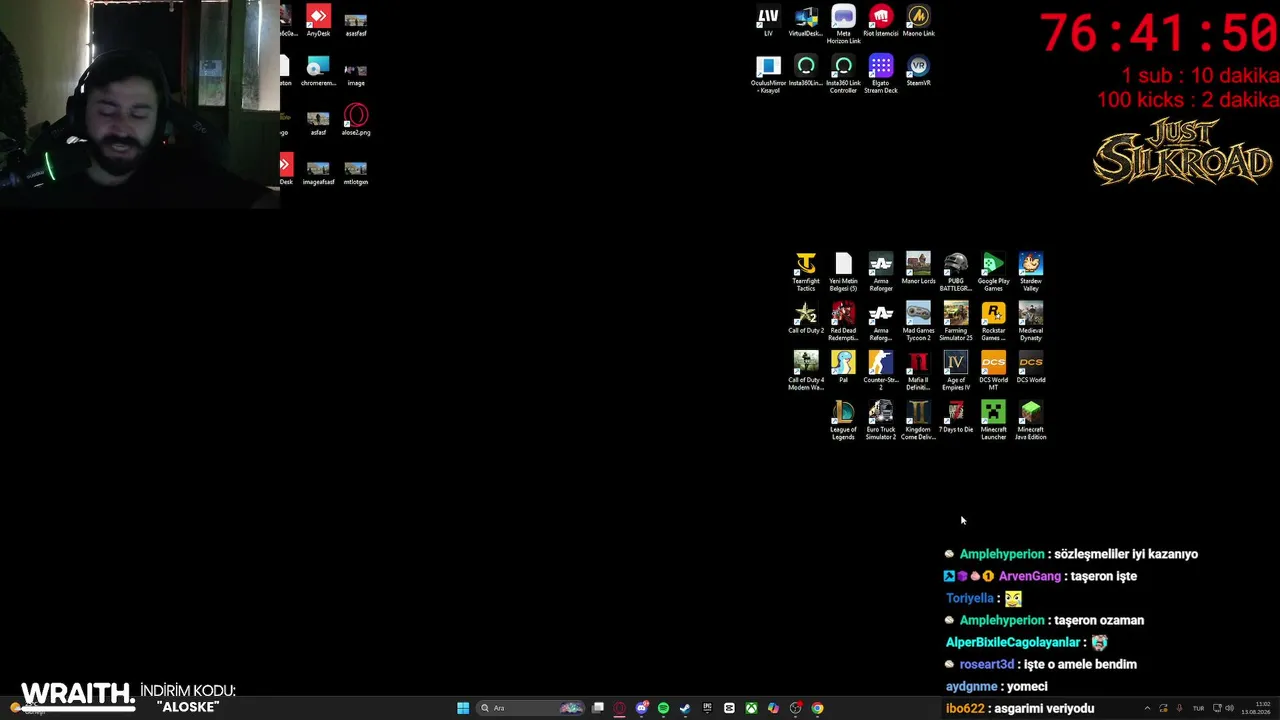Open the Windows Start menu
Image resolution: width=1280 pixels, height=720 pixels.
(x=463, y=708)
